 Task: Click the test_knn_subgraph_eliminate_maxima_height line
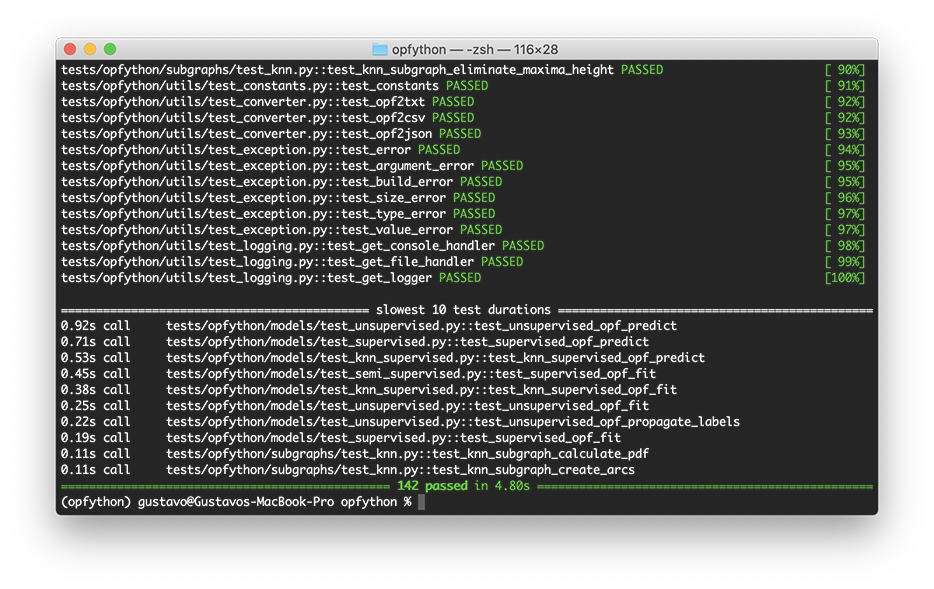[x=362, y=70]
